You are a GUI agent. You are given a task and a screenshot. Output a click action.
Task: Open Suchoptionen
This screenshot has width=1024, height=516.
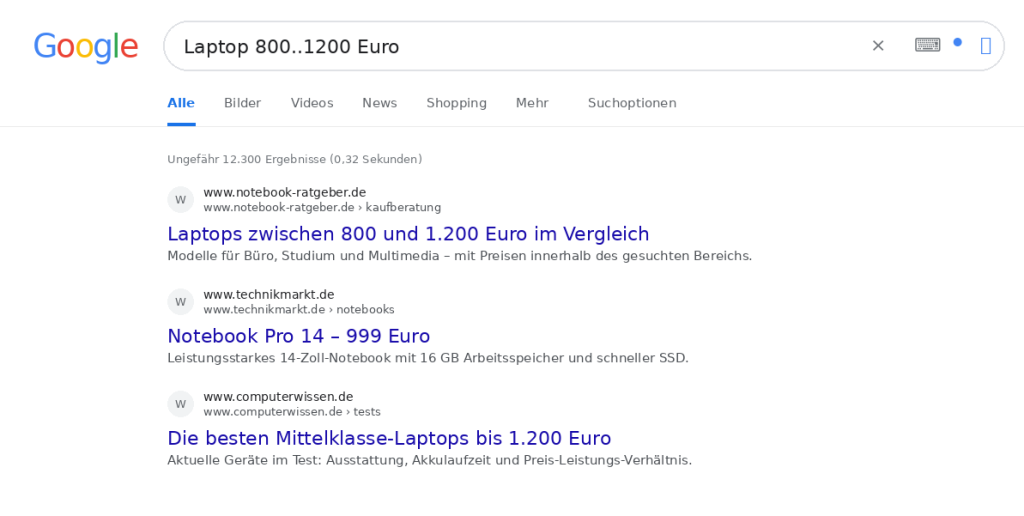point(632,103)
